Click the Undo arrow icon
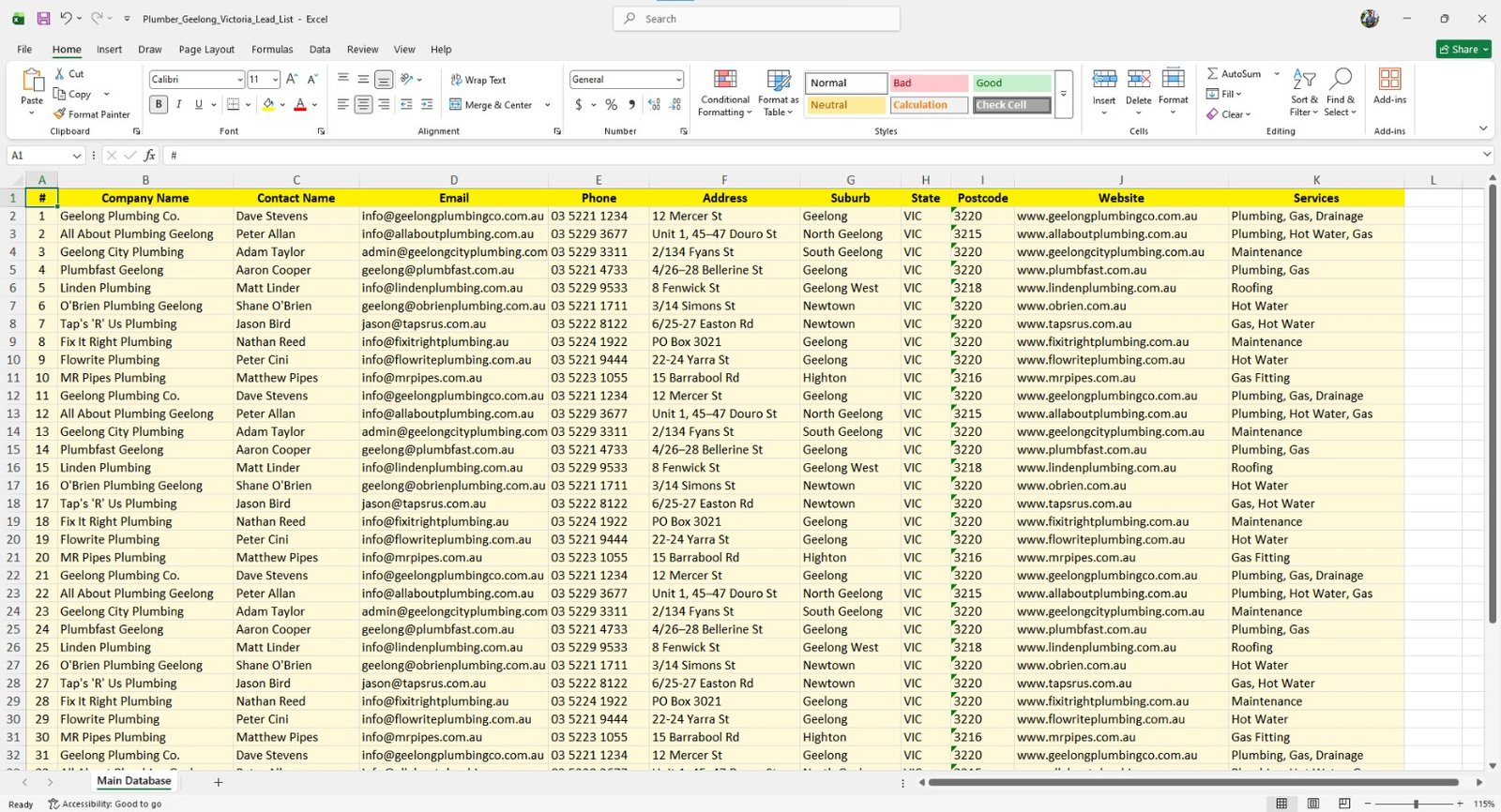 66,18
